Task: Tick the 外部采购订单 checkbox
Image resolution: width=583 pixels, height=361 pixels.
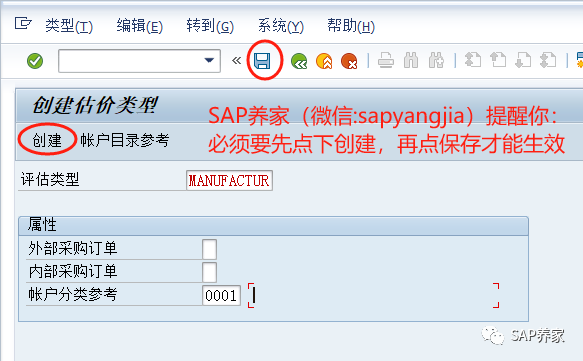Action: coord(209,249)
